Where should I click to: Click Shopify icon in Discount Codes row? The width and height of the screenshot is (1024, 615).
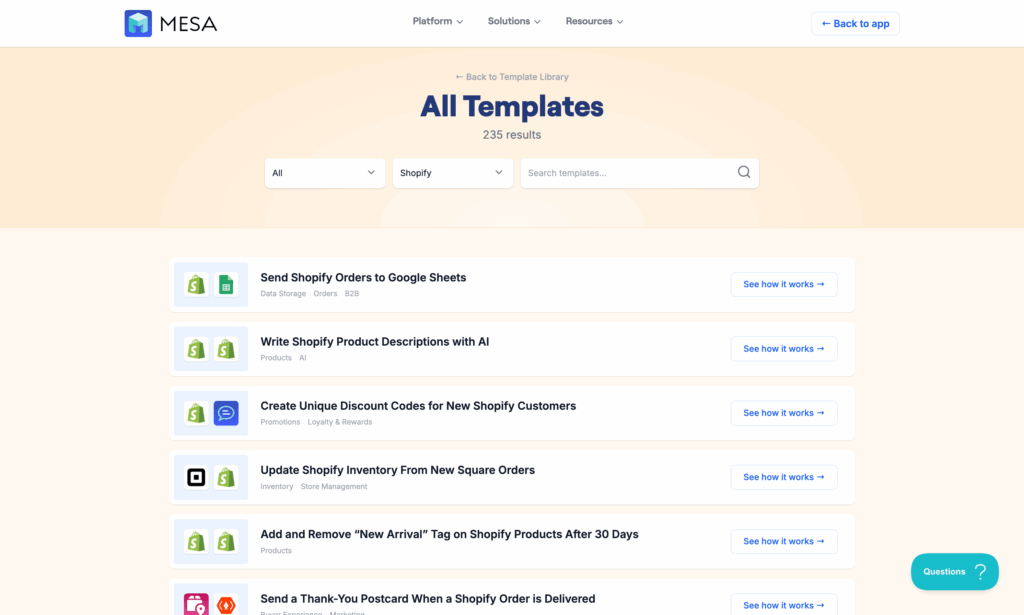coord(196,413)
